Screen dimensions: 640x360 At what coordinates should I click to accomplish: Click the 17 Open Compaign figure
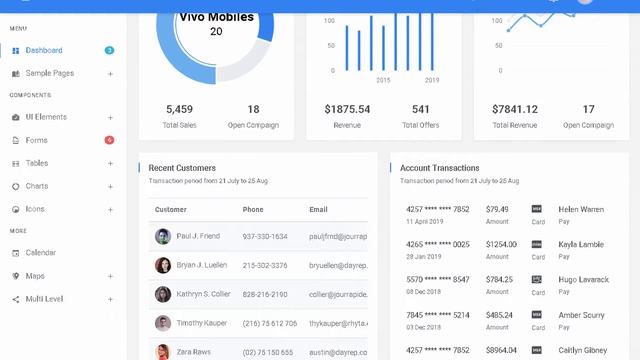588,109
